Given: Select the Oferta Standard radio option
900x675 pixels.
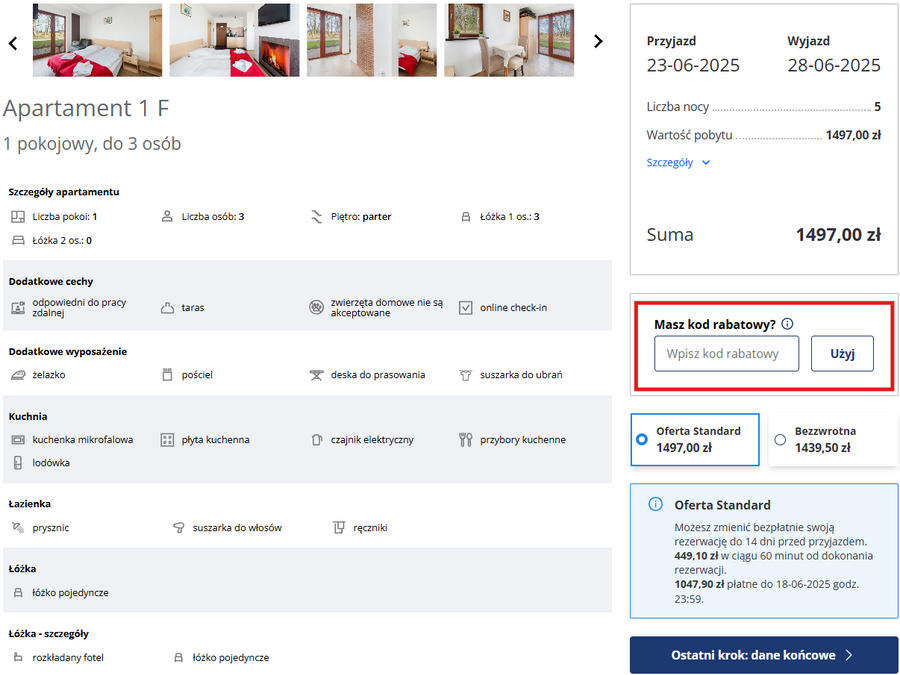Looking at the screenshot, I should click(642, 439).
